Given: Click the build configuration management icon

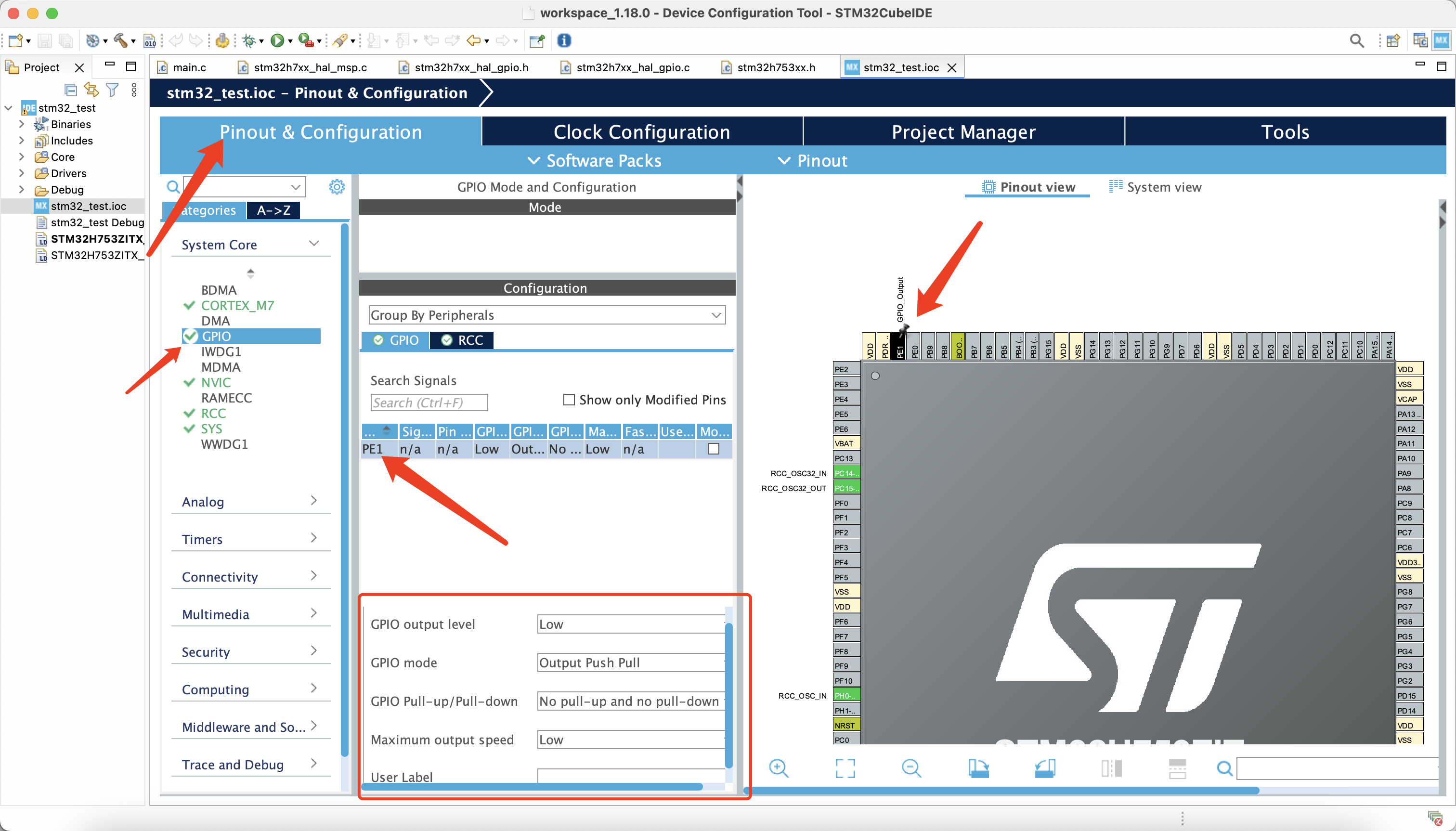Looking at the screenshot, I should (x=92, y=40).
